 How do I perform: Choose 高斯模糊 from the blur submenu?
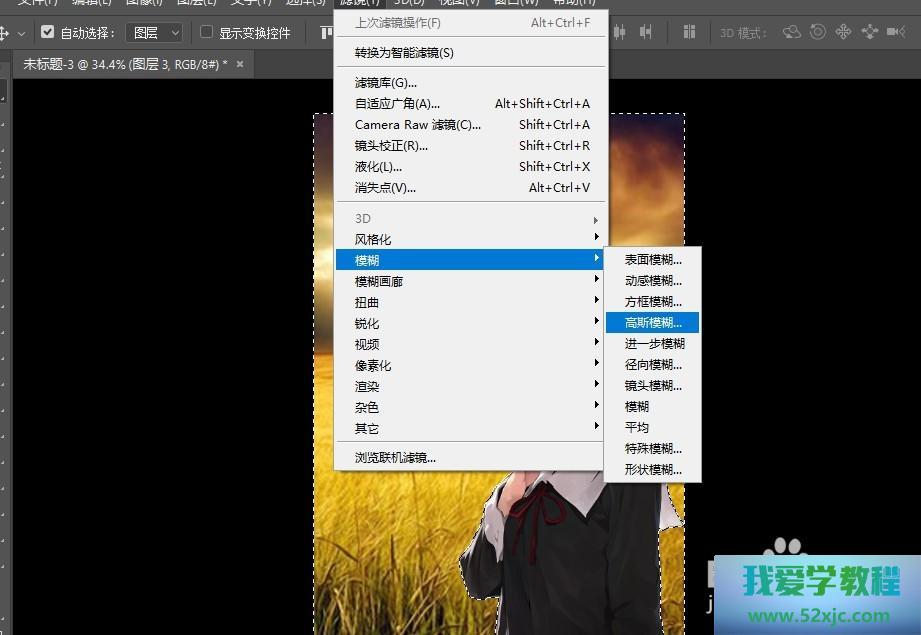652,322
